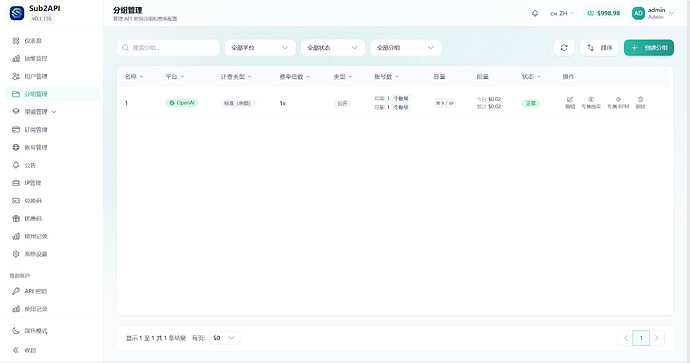Open the 全部状态 status filter dropdown
Viewport: 690px width, 363px height.
333,48
